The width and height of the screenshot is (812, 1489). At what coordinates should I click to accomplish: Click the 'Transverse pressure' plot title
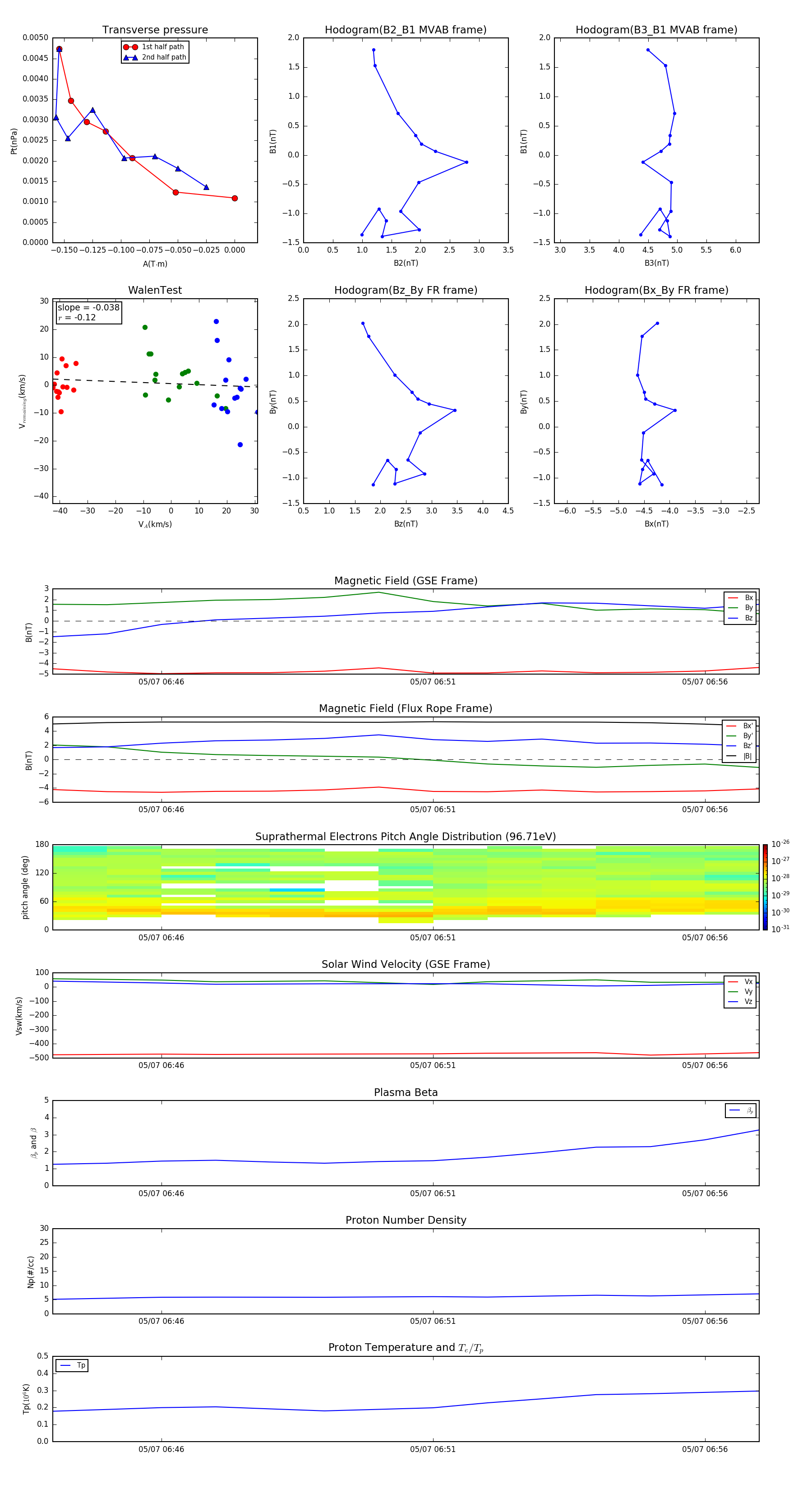155,30
